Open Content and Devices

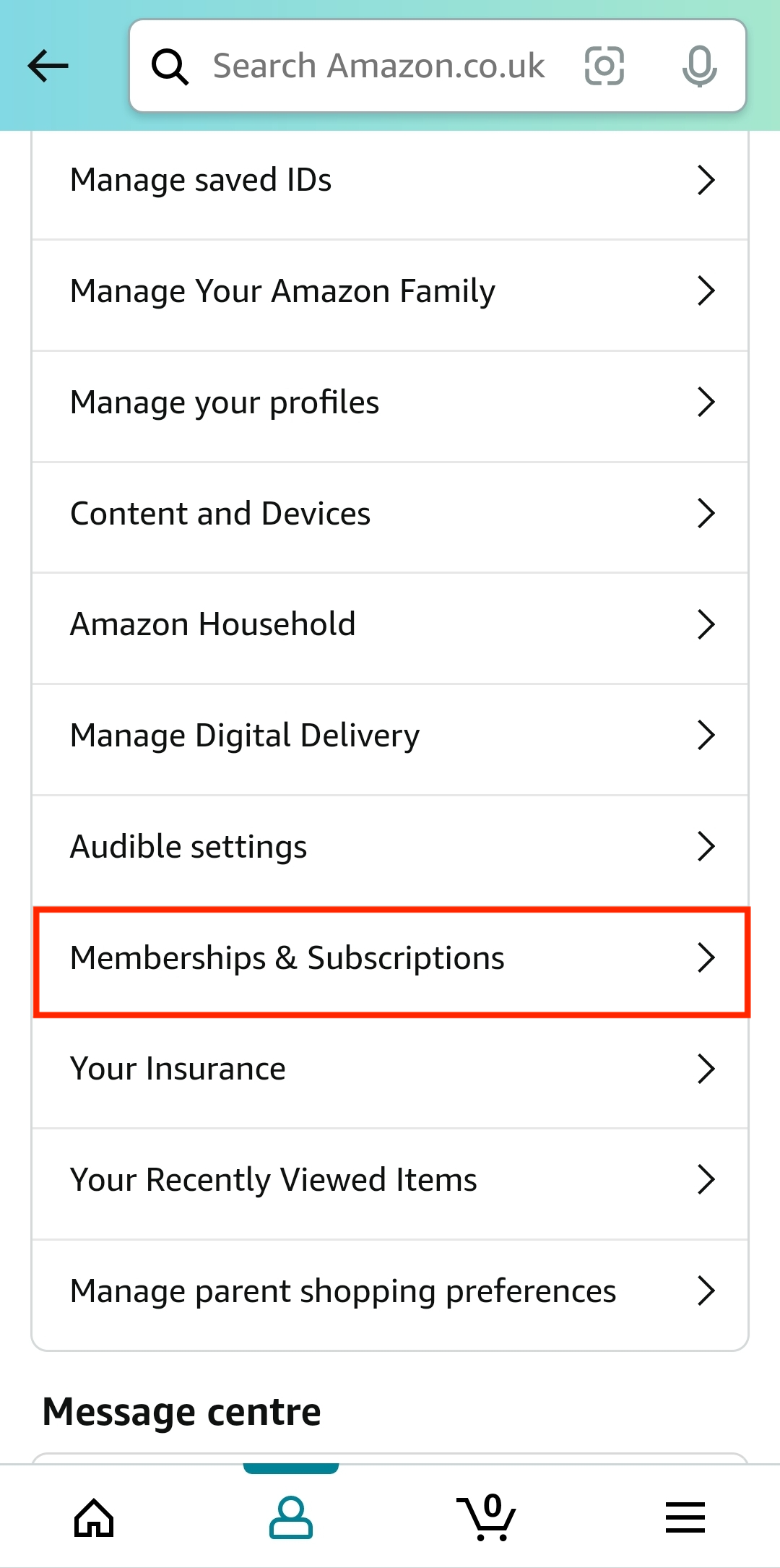pos(220,514)
